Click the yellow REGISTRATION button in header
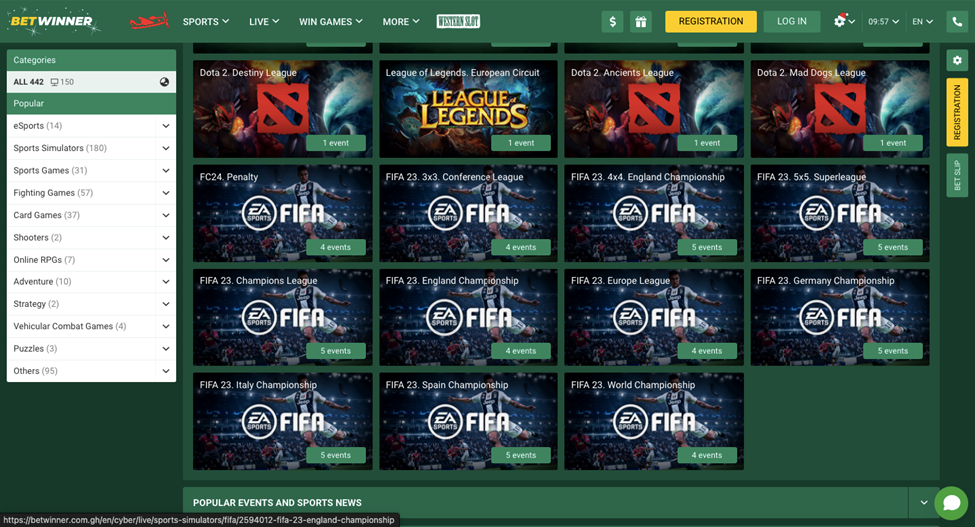975x527 pixels. [711, 21]
